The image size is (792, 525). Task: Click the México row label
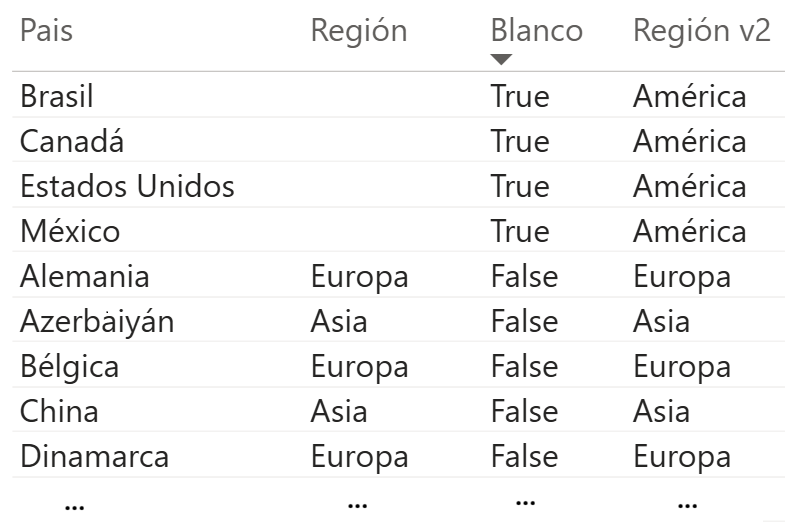(x=70, y=232)
